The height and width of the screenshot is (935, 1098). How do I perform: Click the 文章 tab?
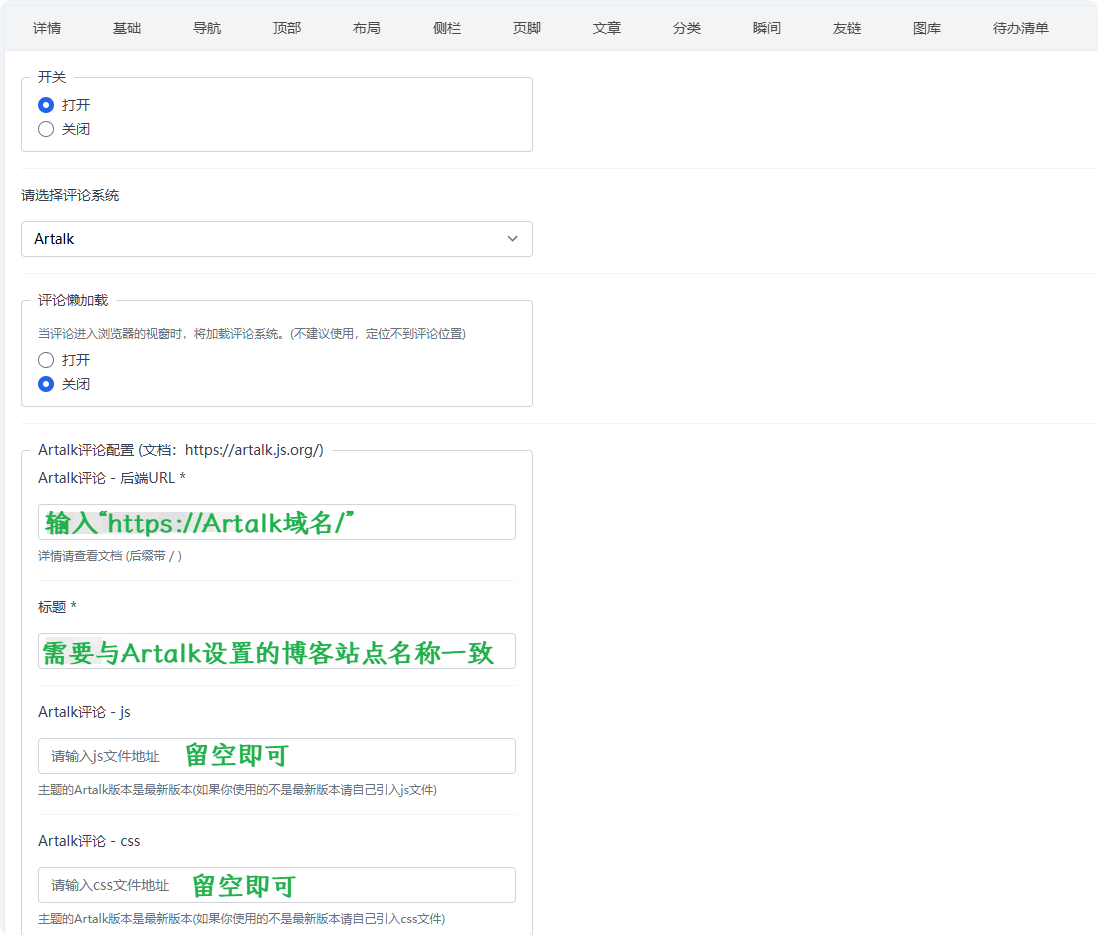[x=607, y=28]
